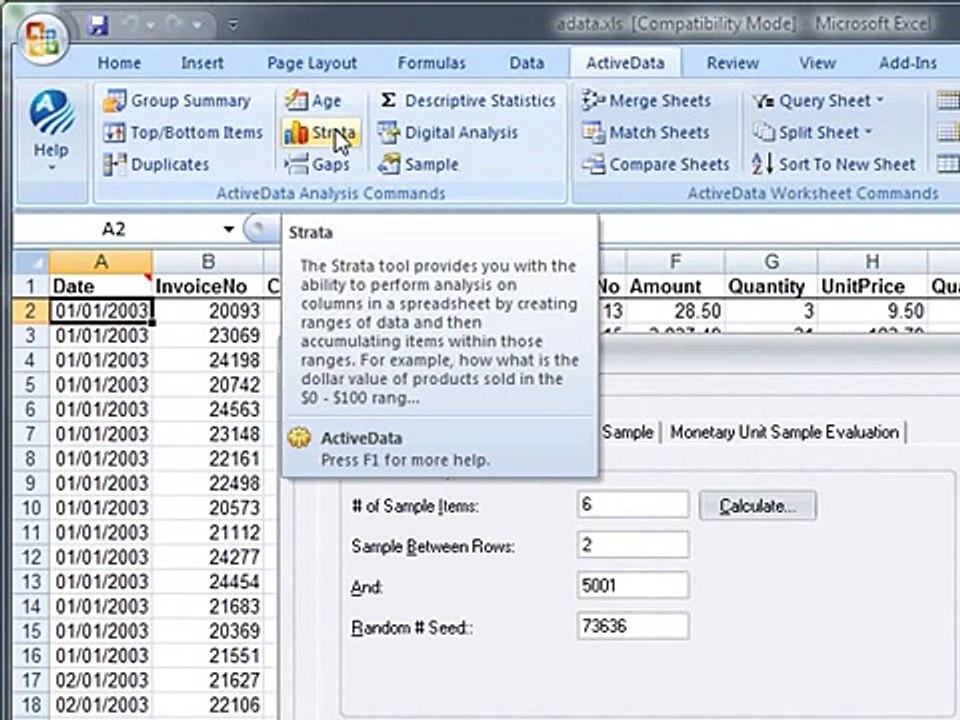Open the Age analysis tool
The height and width of the screenshot is (720, 960).
click(x=313, y=100)
